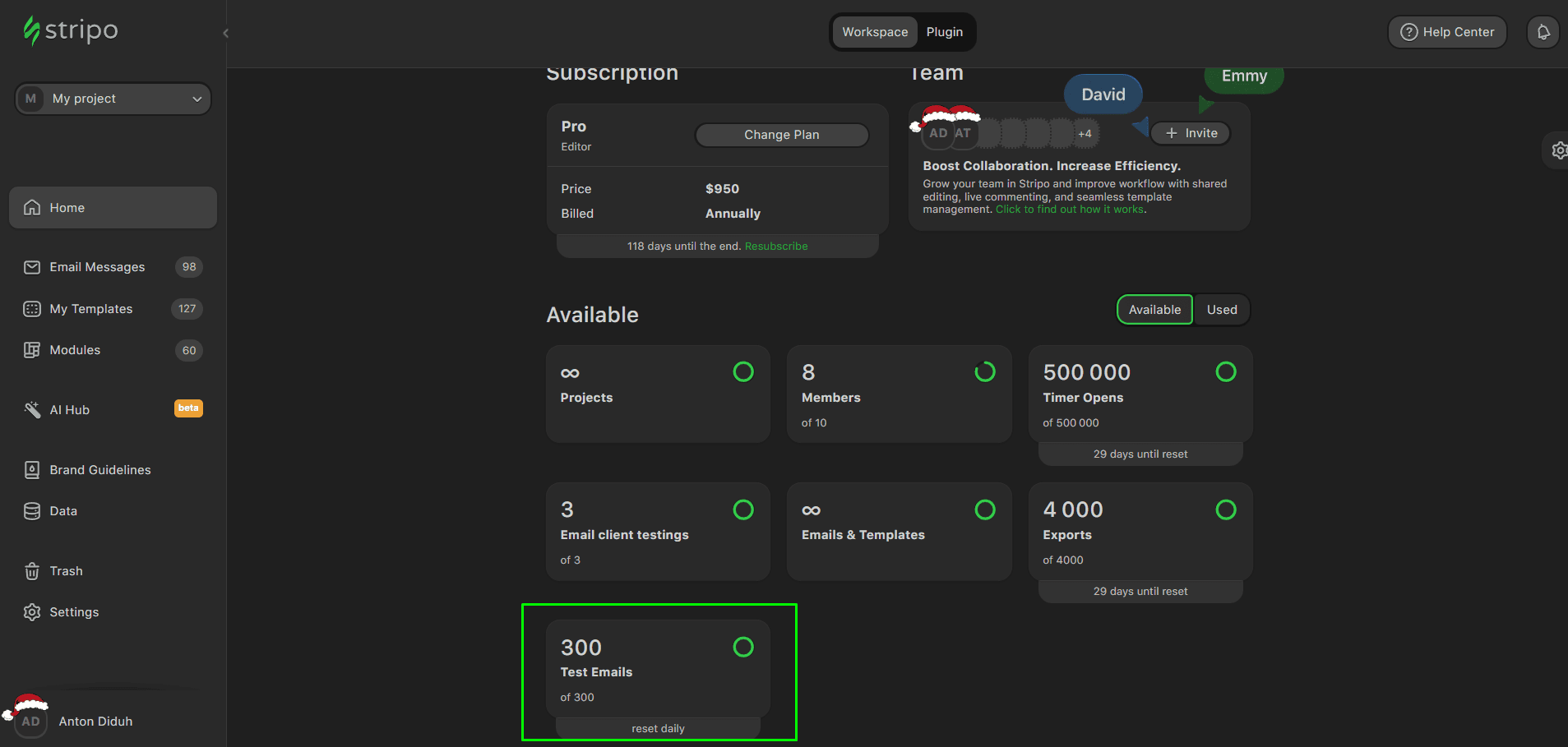Click the Resubscribe link
1568x747 pixels.
point(775,247)
